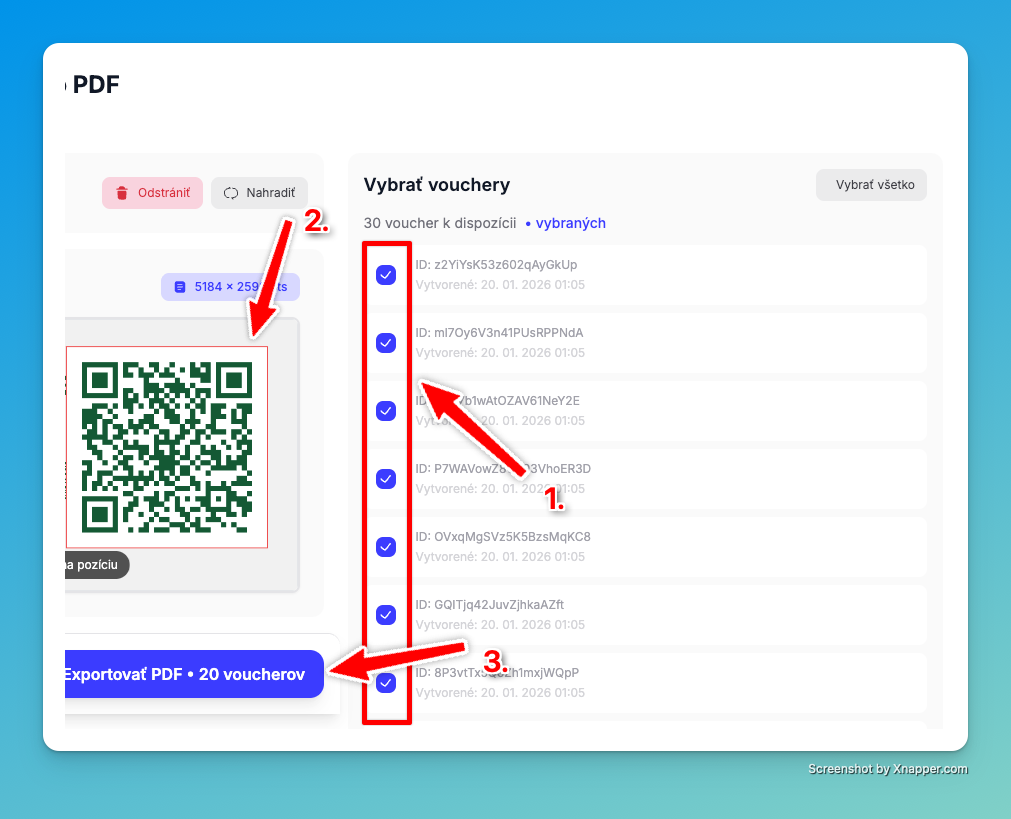Click the refresh icon in Nahradiť
1011x819 pixels.
tap(231, 193)
